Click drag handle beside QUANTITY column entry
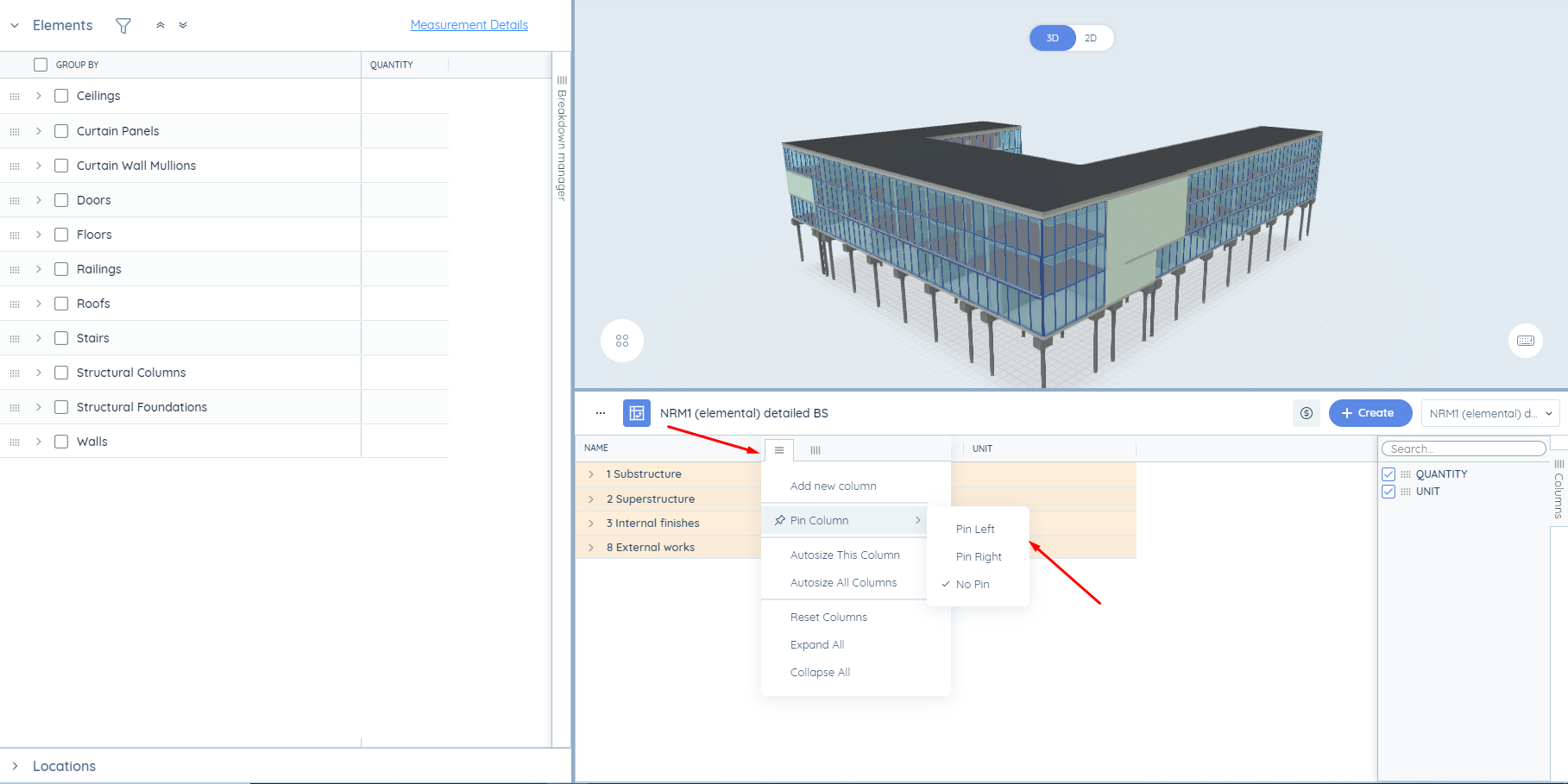 point(1406,474)
